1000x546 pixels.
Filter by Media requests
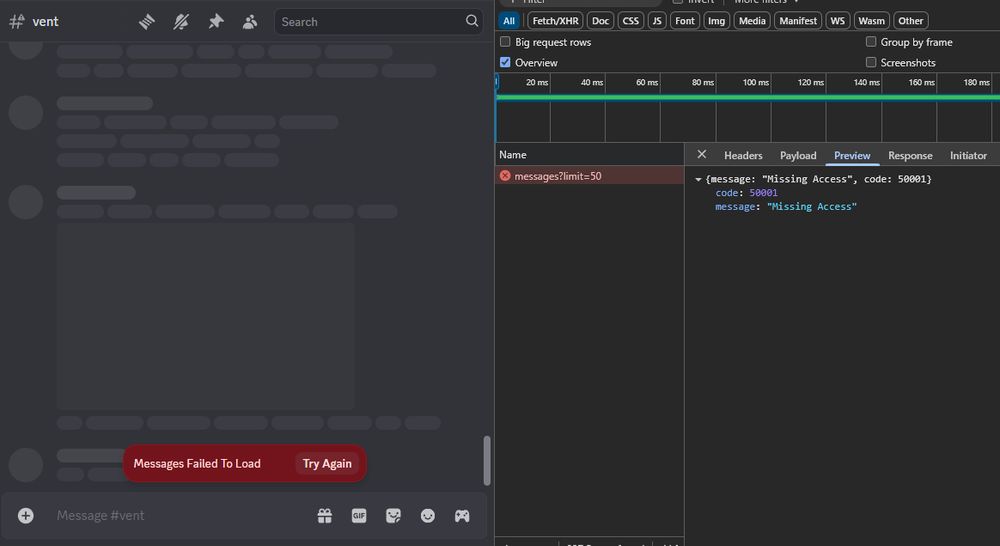[x=752, y=20]
